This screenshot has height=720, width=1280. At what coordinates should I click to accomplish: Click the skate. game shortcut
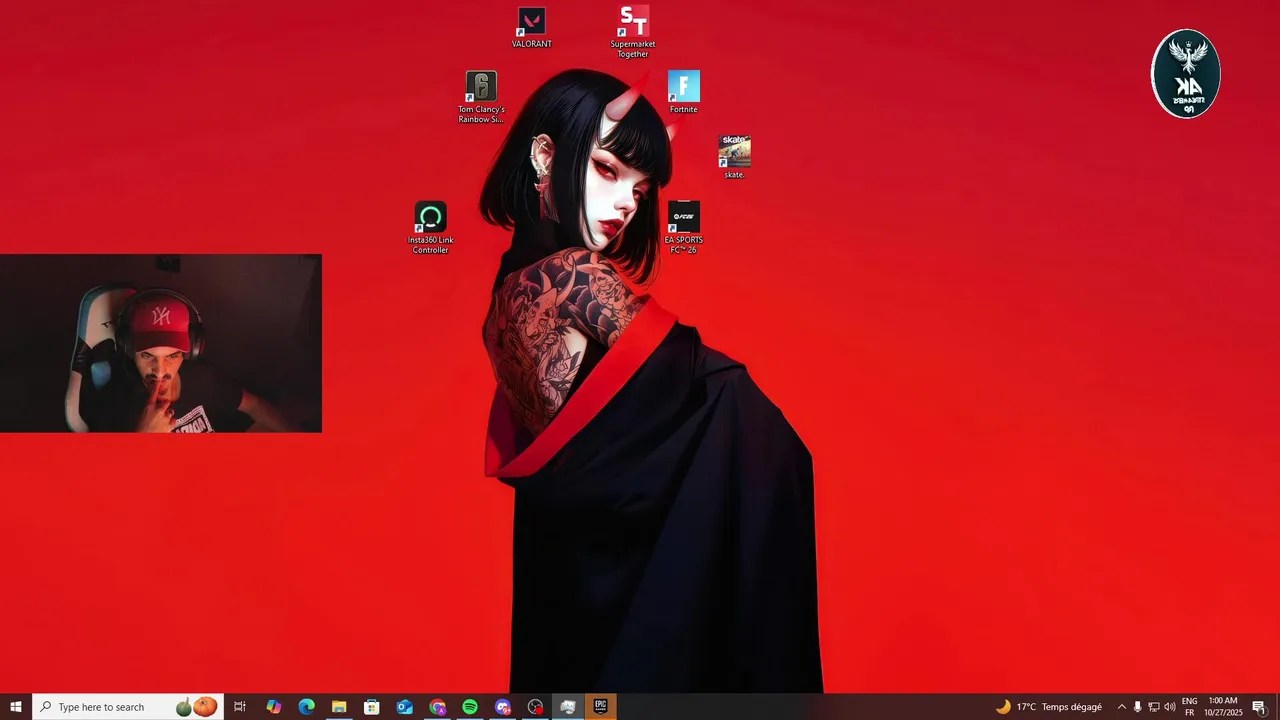coord(734,157)
